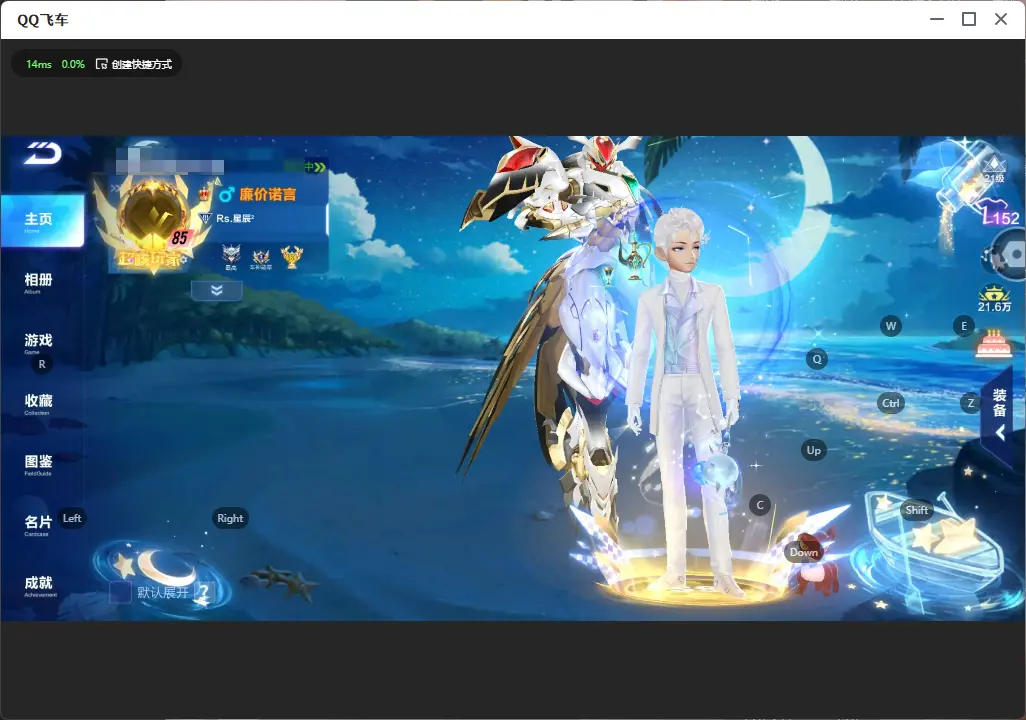
Task: Click the Right key overlay button
Action: point(230,518)
